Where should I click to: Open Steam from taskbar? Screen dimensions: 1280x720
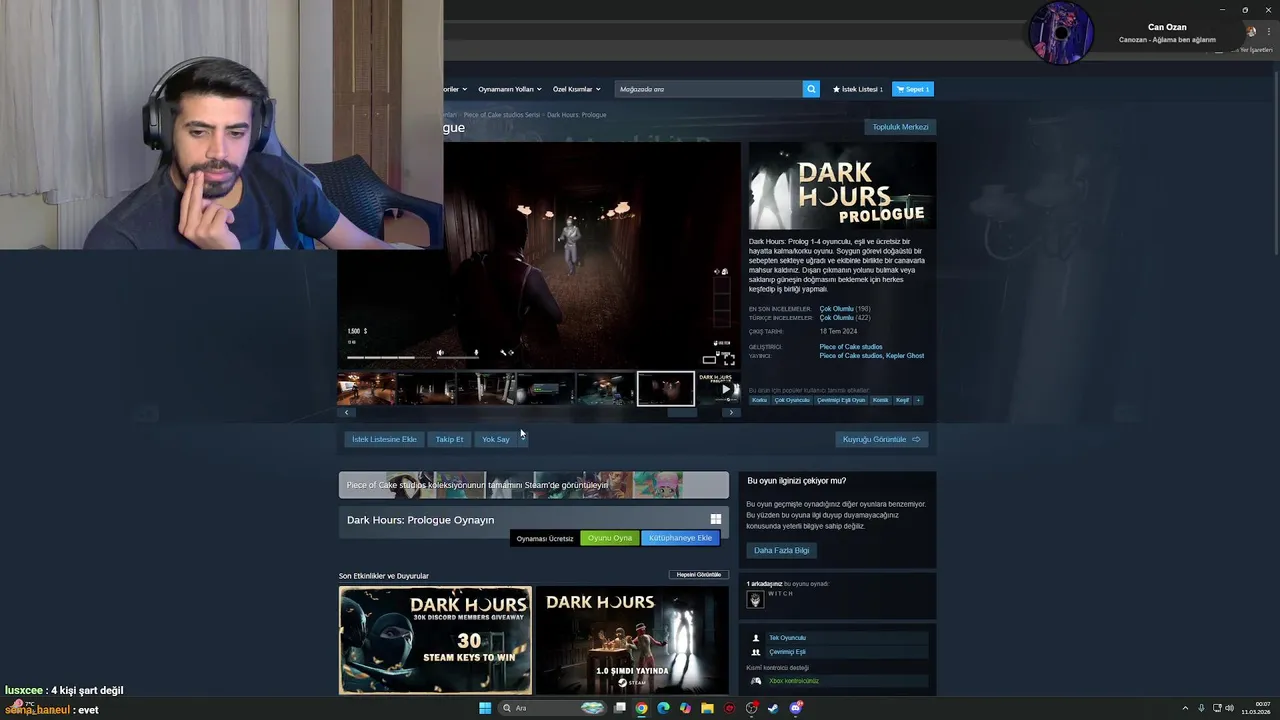pyautogui.click(x=773, y=708)
